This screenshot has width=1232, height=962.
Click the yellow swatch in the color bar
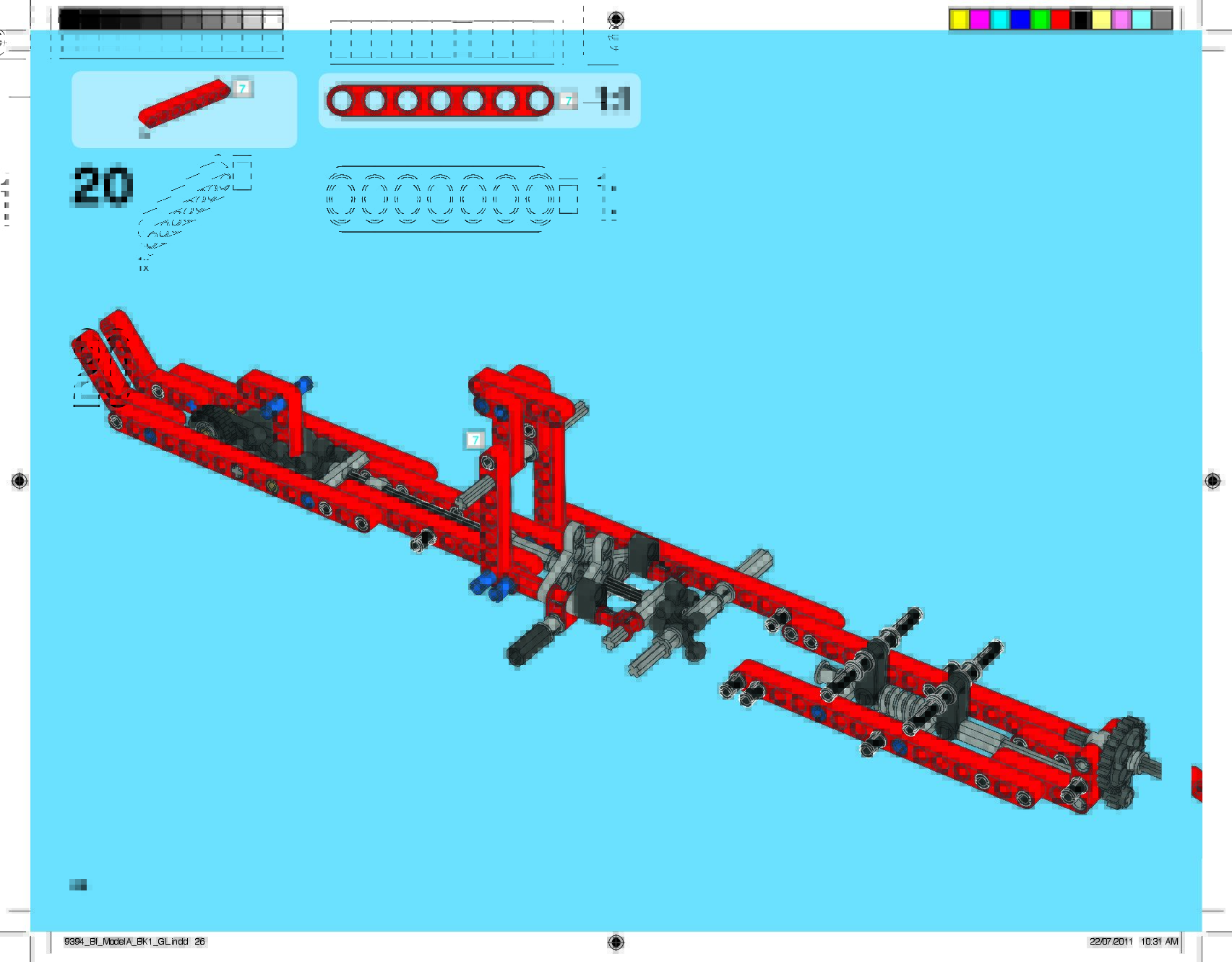(x=959, y=20)
